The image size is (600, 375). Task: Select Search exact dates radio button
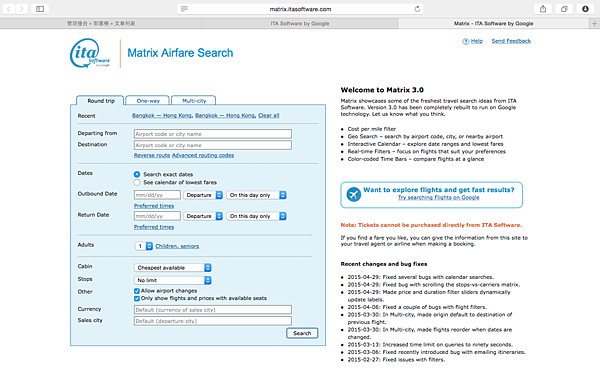click(x=137, y=174)
